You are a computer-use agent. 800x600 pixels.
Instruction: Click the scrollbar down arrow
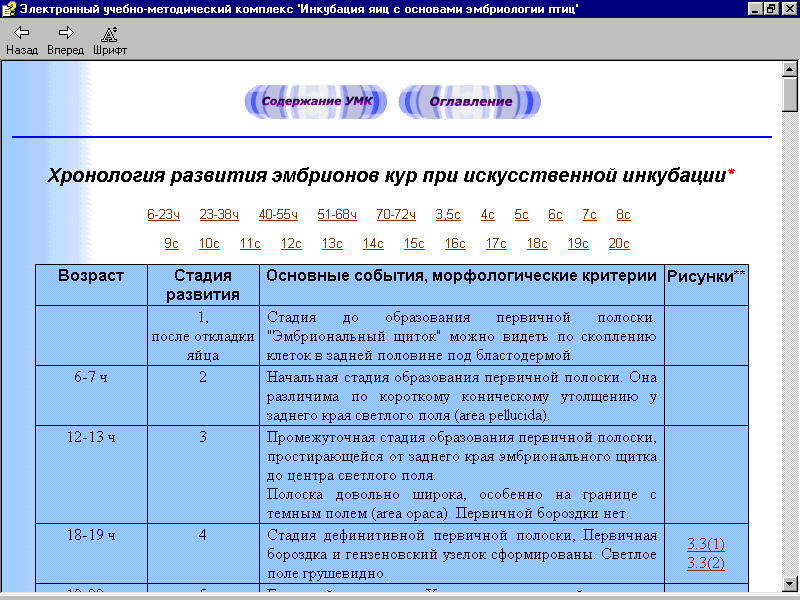[790, 582]
